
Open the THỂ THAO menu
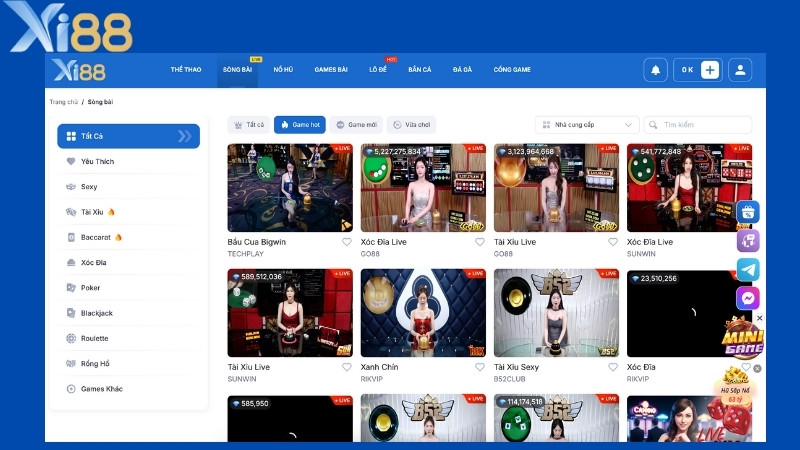coord(186,70)
